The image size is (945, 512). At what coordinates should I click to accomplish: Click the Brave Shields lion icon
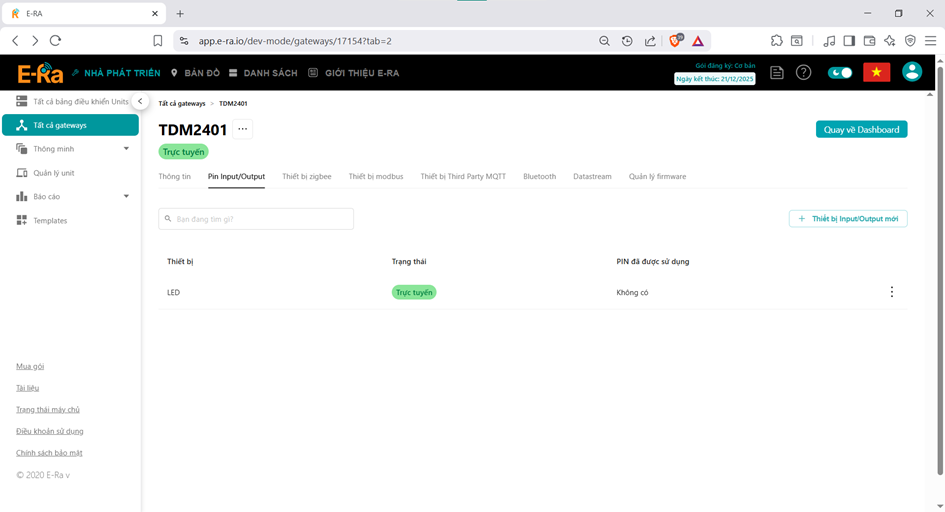coord(675,41)
